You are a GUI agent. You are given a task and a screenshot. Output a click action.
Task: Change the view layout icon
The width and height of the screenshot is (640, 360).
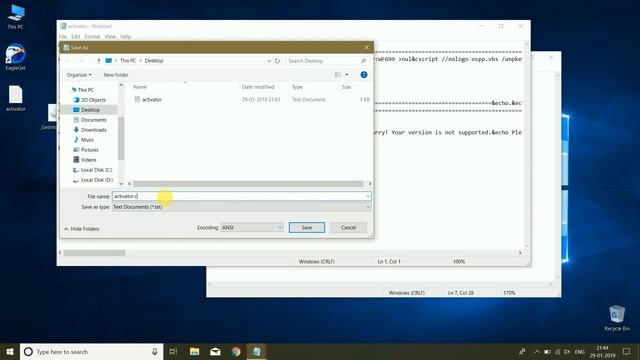338,75
